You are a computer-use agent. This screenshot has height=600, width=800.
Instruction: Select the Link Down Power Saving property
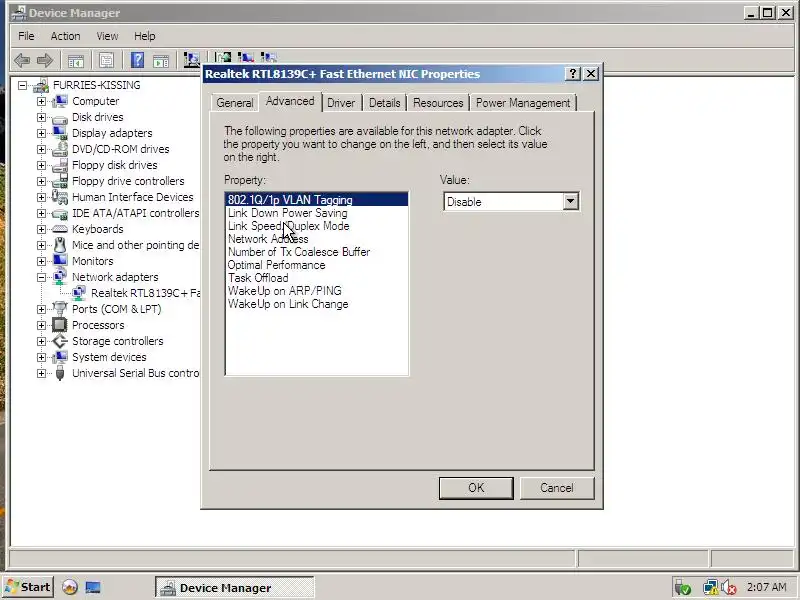point(316,213)
